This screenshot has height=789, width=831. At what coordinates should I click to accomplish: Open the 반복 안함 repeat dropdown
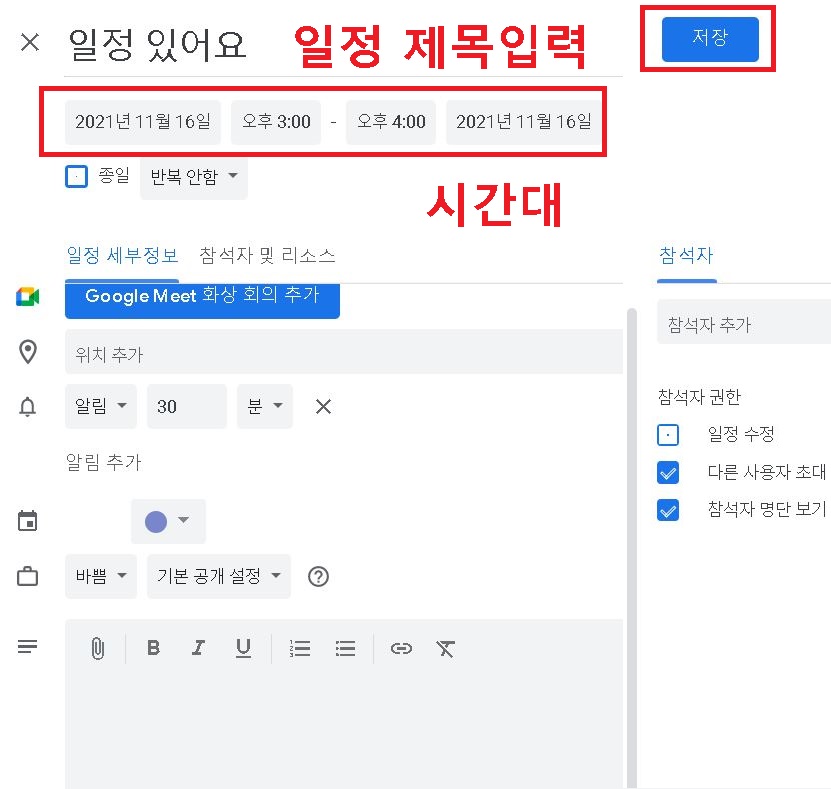click(x=194, y=176)
